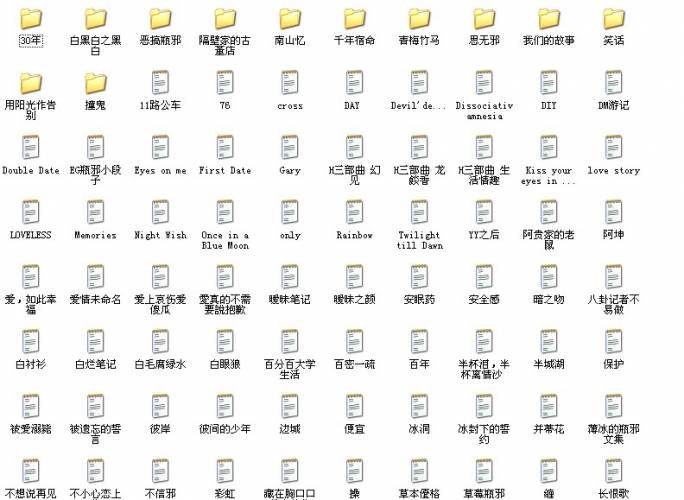Click the cross text file icon
Image resolution: width=684 pixels, height=500 pixels.
tap(290, 83)
